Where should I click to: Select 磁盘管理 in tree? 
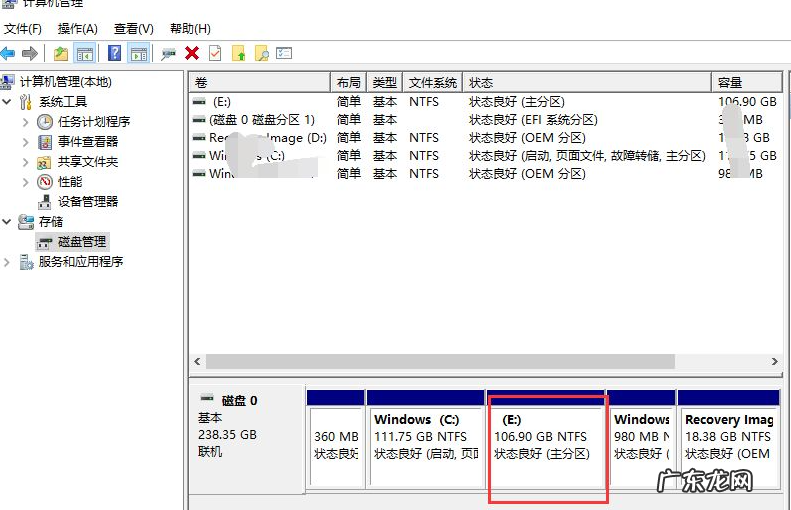point(82,242)
